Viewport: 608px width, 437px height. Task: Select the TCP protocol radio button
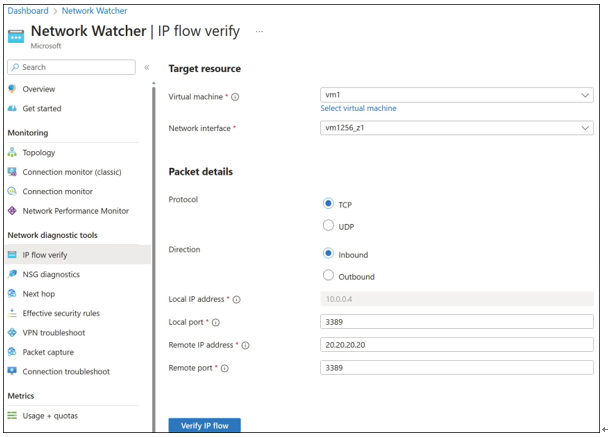[x=328, y=203]
